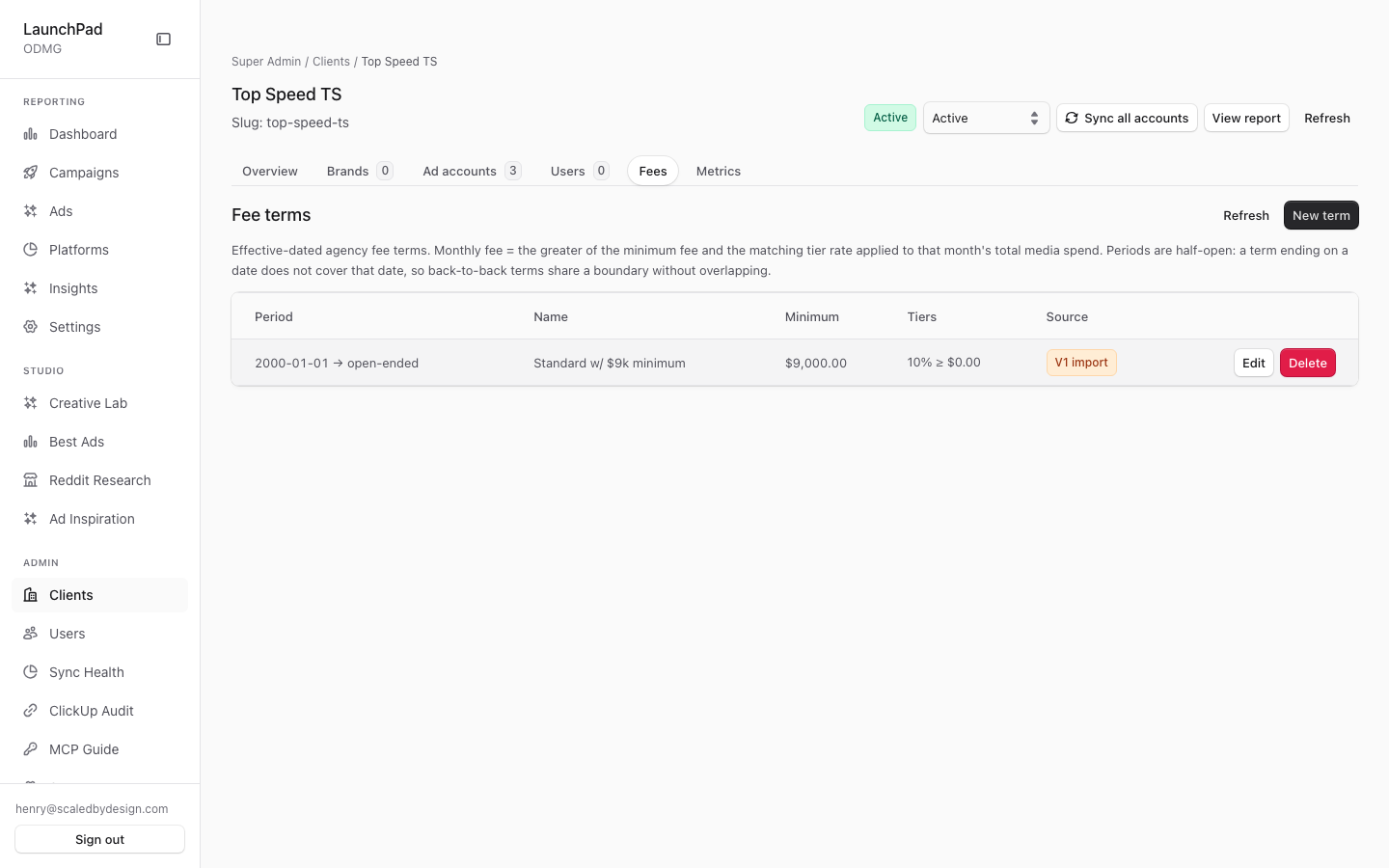Click the View report button
The image size is (1389, 868).
[1246, 118]
